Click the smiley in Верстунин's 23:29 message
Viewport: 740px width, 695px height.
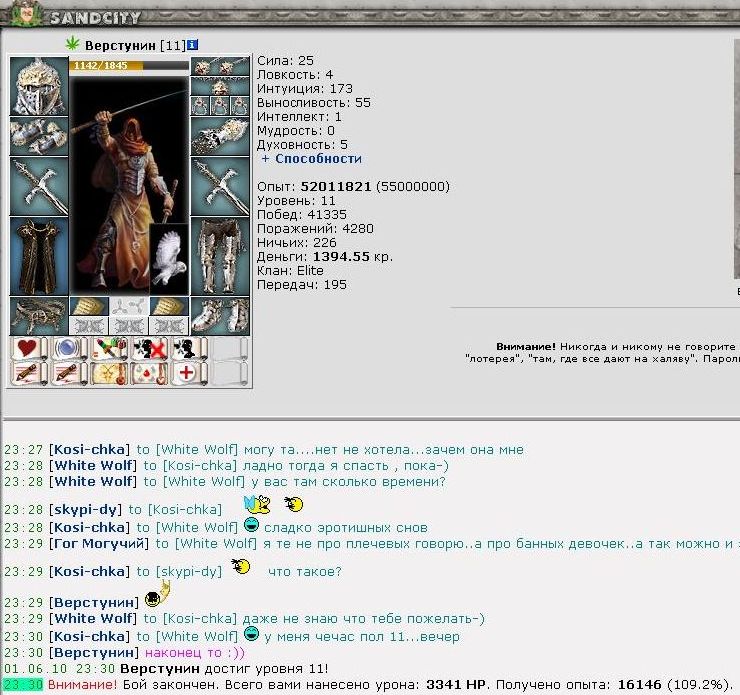[x=157, y=594]
